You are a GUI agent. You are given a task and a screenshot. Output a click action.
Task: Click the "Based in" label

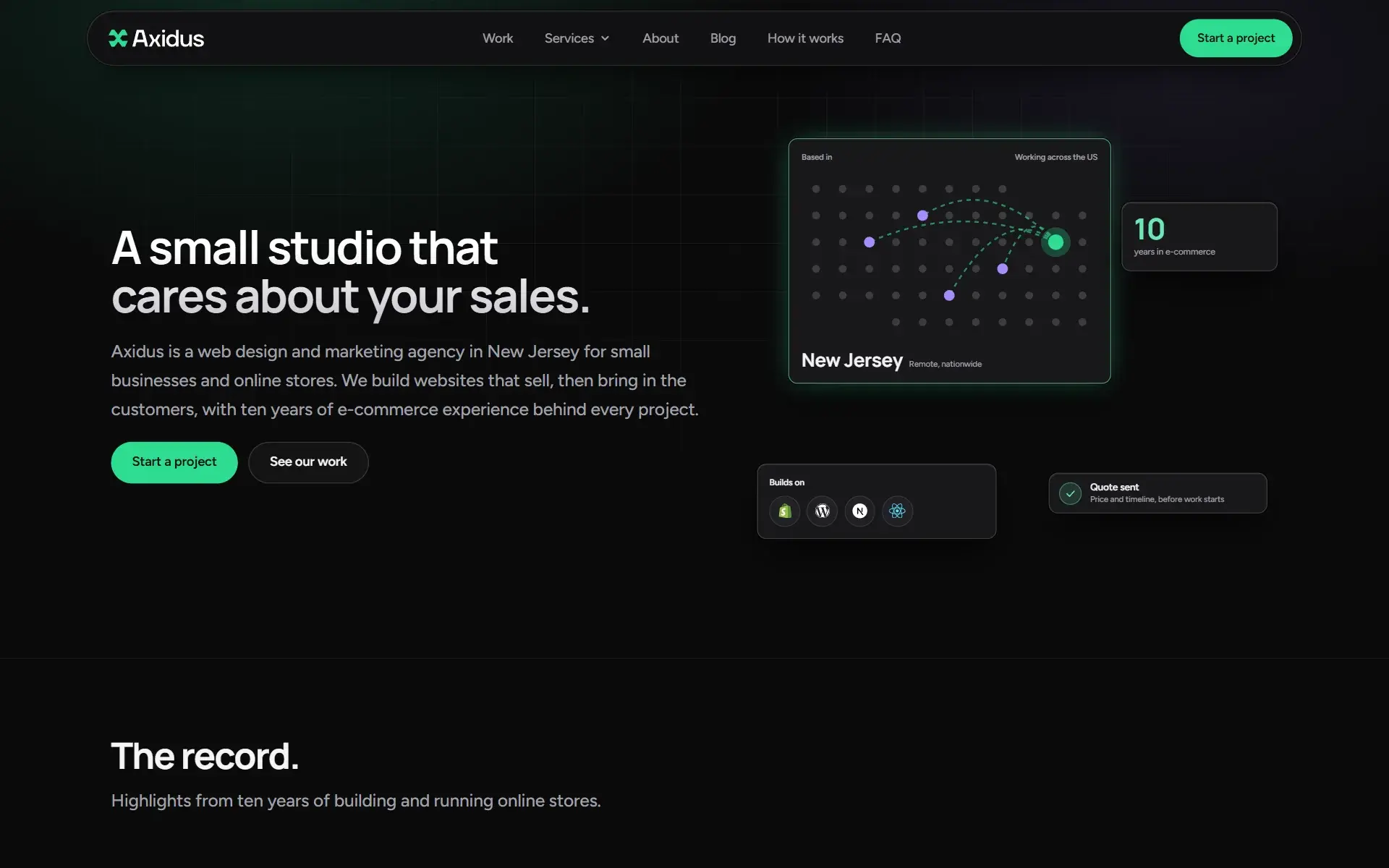pyautogui.click(x=817, y=157)
